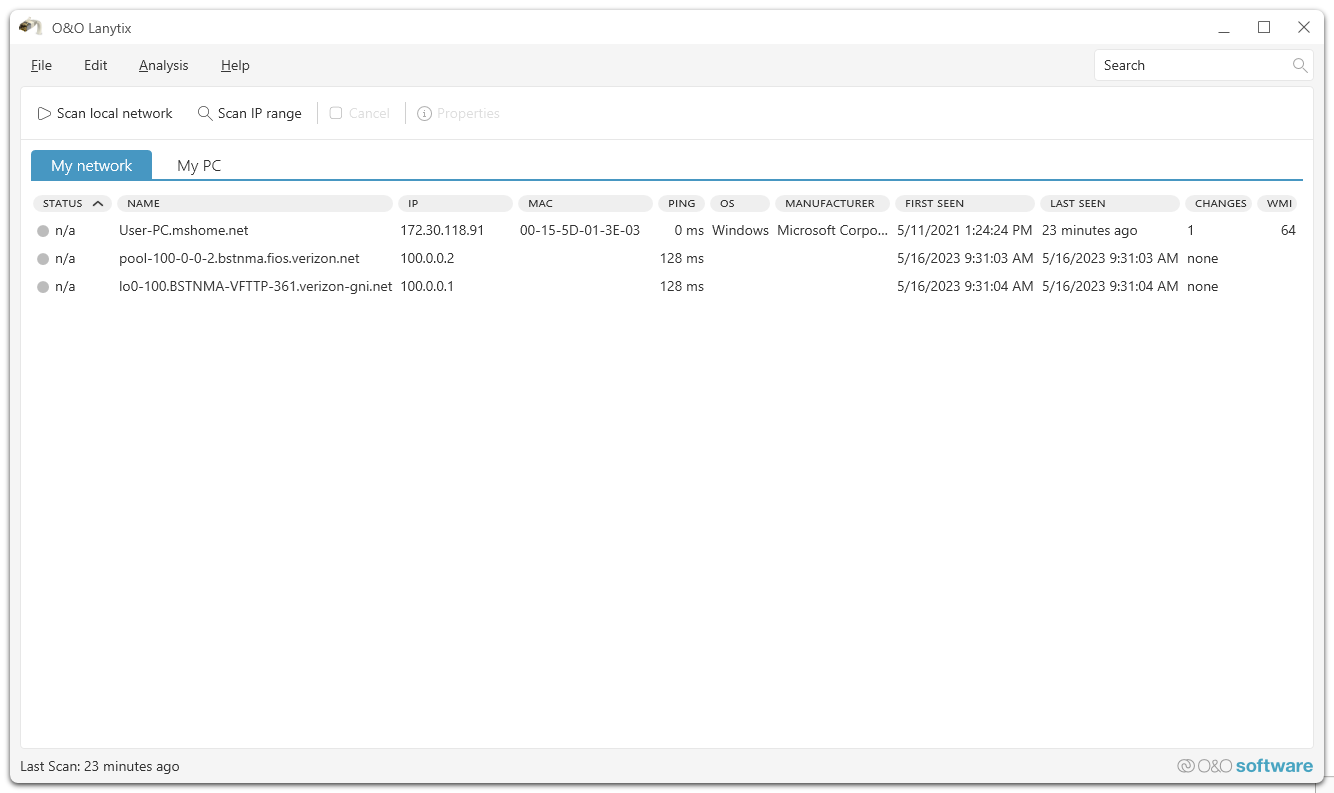
Task: Click the O&O software logo
Action: 1245,766
